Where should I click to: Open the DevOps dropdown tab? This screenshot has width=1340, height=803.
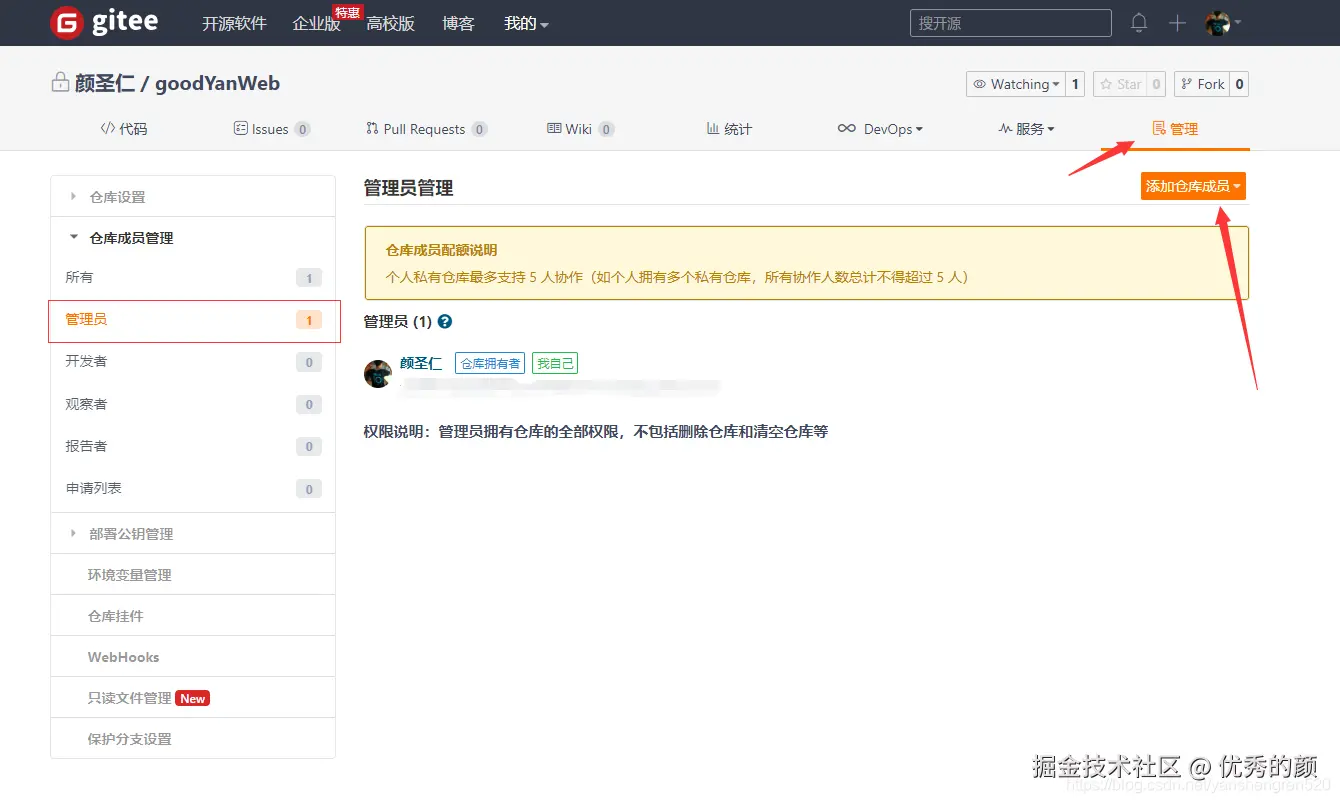pos(880,129)
